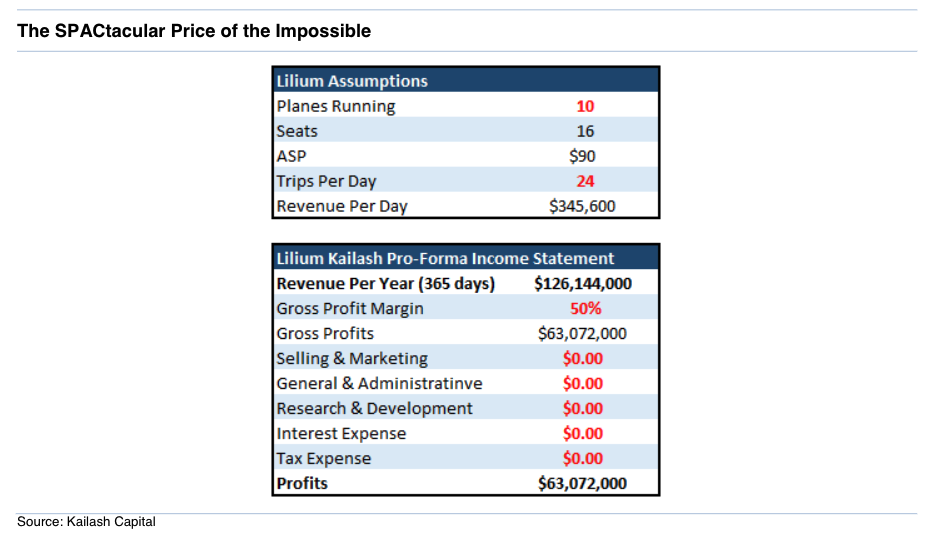Click the 'Tax Expense' row label
The image size is (927, 535).
coord(323,458)
